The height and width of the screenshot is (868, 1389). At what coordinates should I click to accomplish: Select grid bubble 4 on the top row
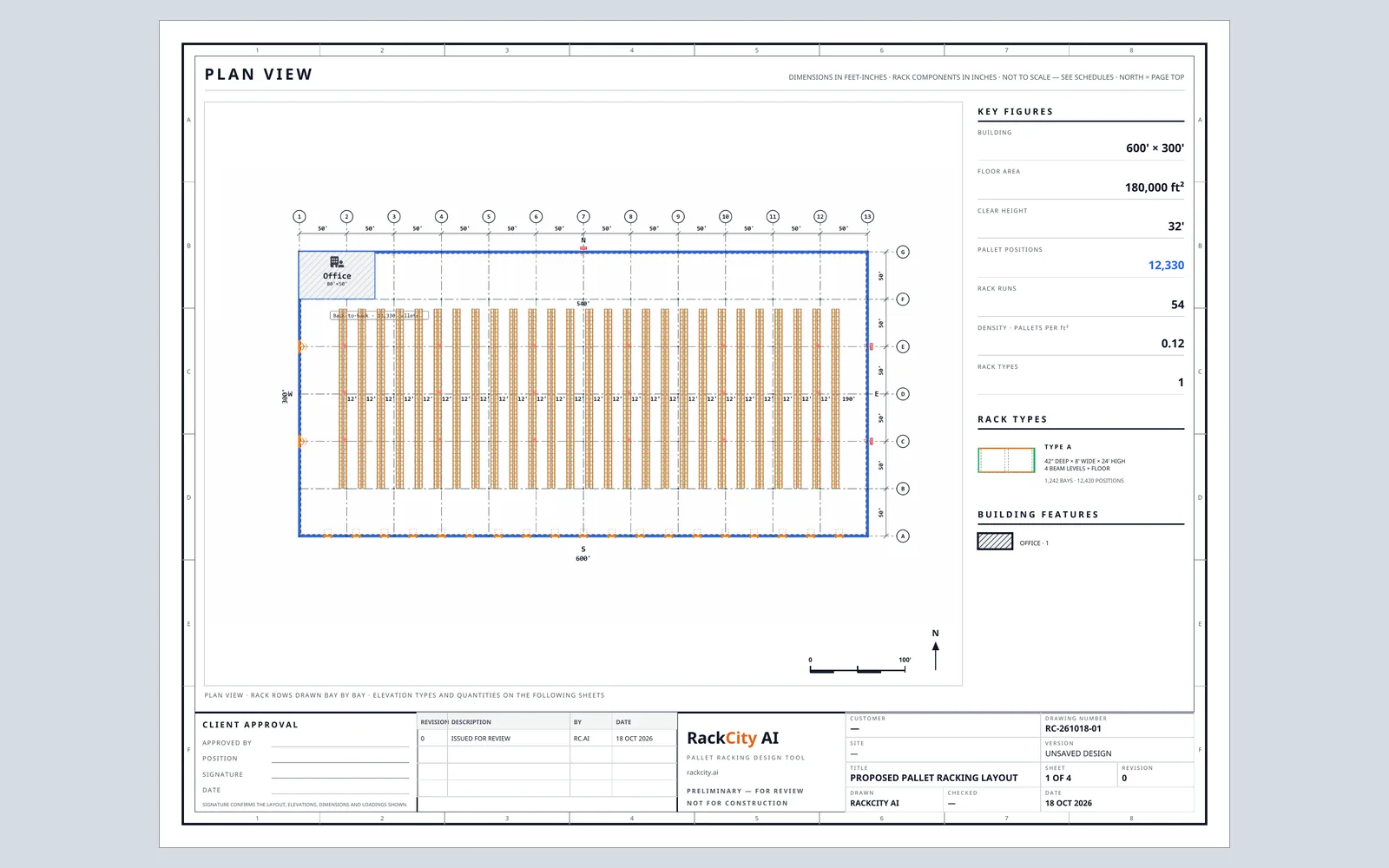point(441,216)
